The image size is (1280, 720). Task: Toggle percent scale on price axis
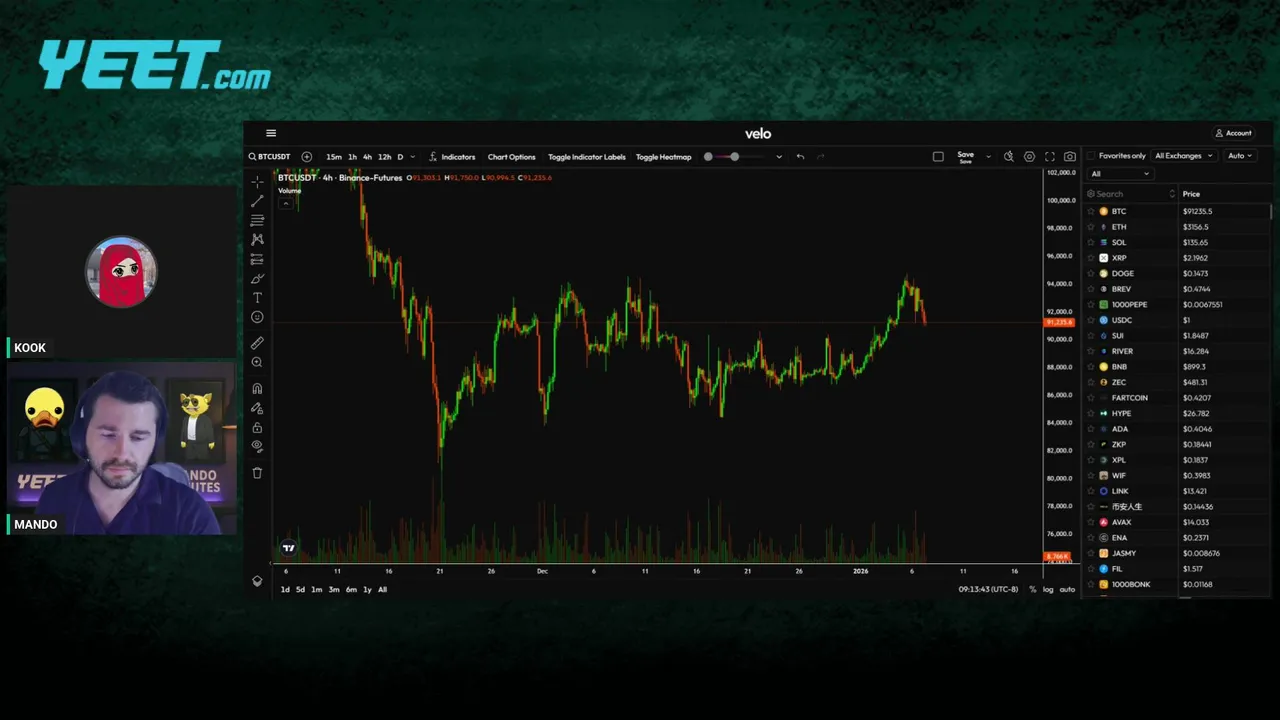(x=1033, y=589)
